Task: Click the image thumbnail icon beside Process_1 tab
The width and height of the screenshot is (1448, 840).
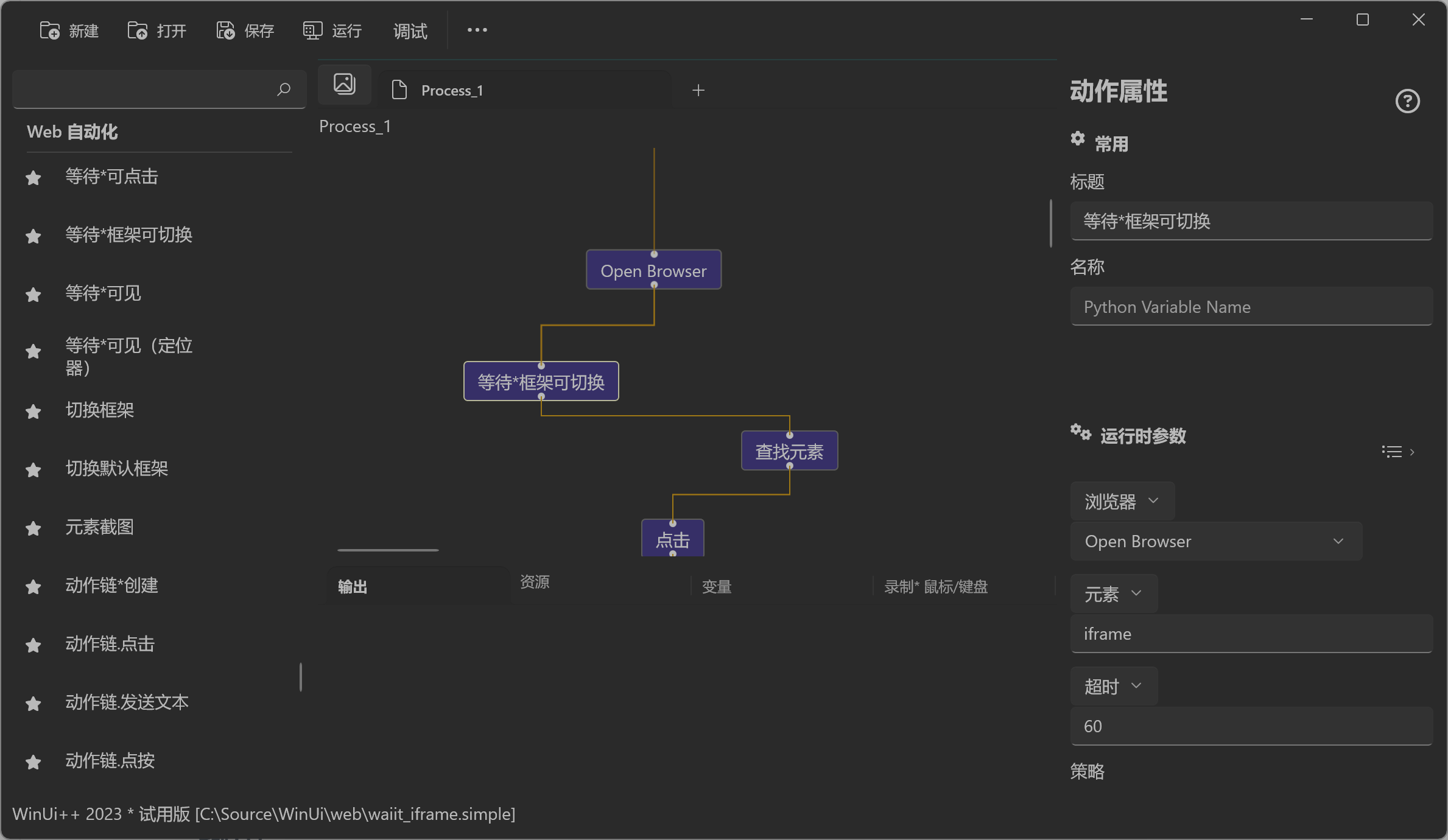Action: click(344, 84)
